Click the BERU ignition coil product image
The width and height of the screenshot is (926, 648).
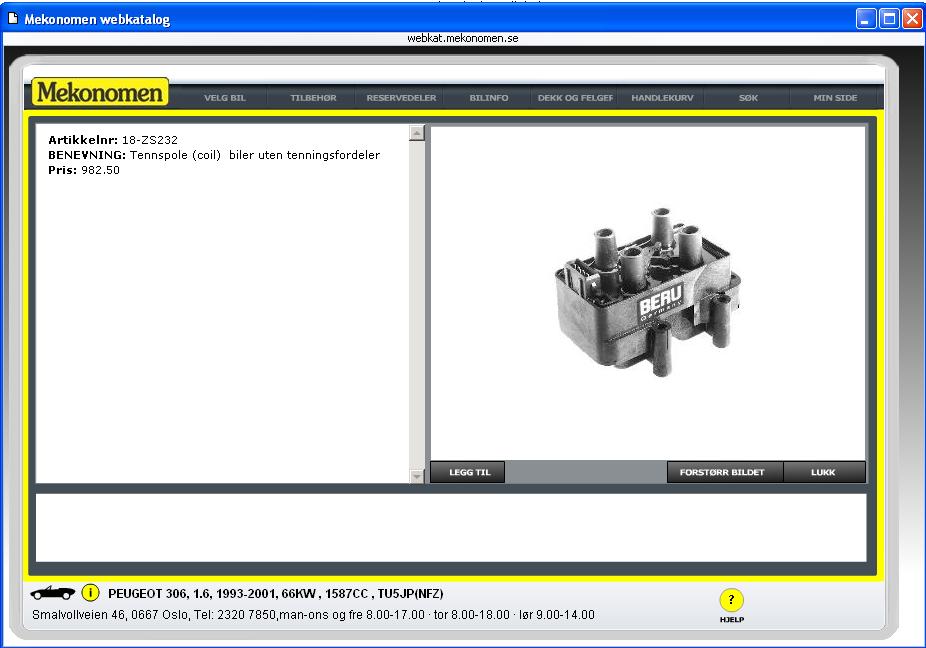tap(648, 291)
